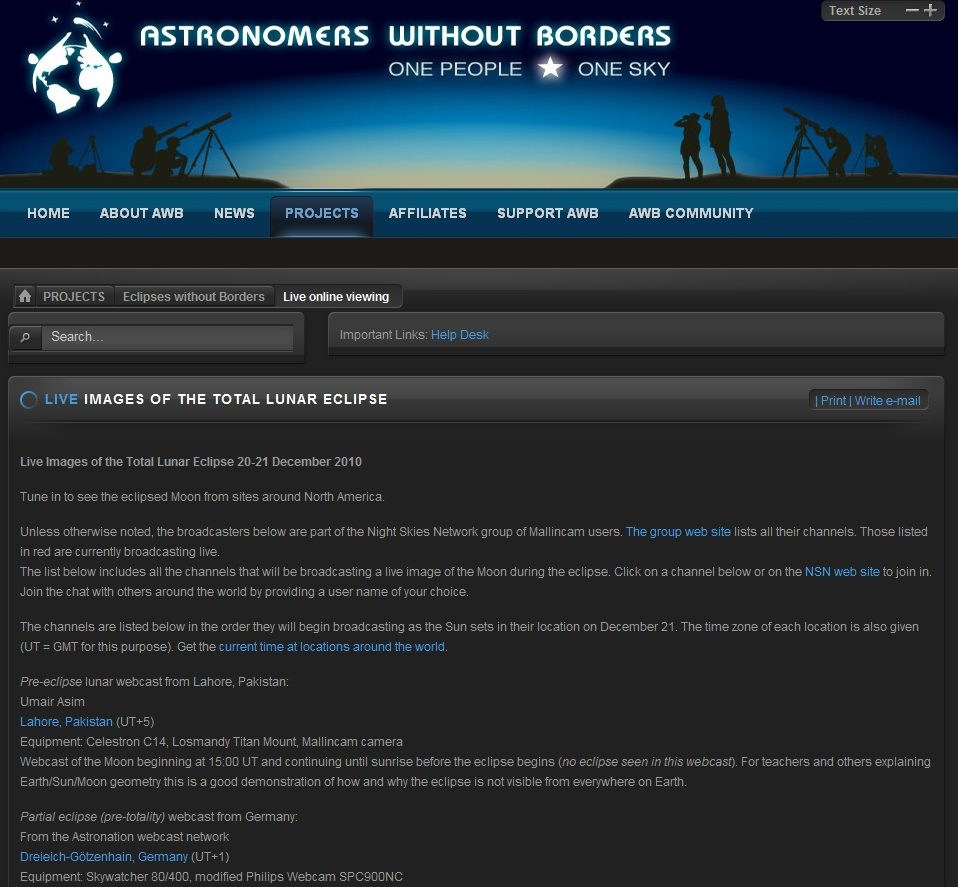The height and width of the screenshot is (887, 958).
Task: Open the Dreieich-Götzenhain, Germany link
Action: click(104, 856)
